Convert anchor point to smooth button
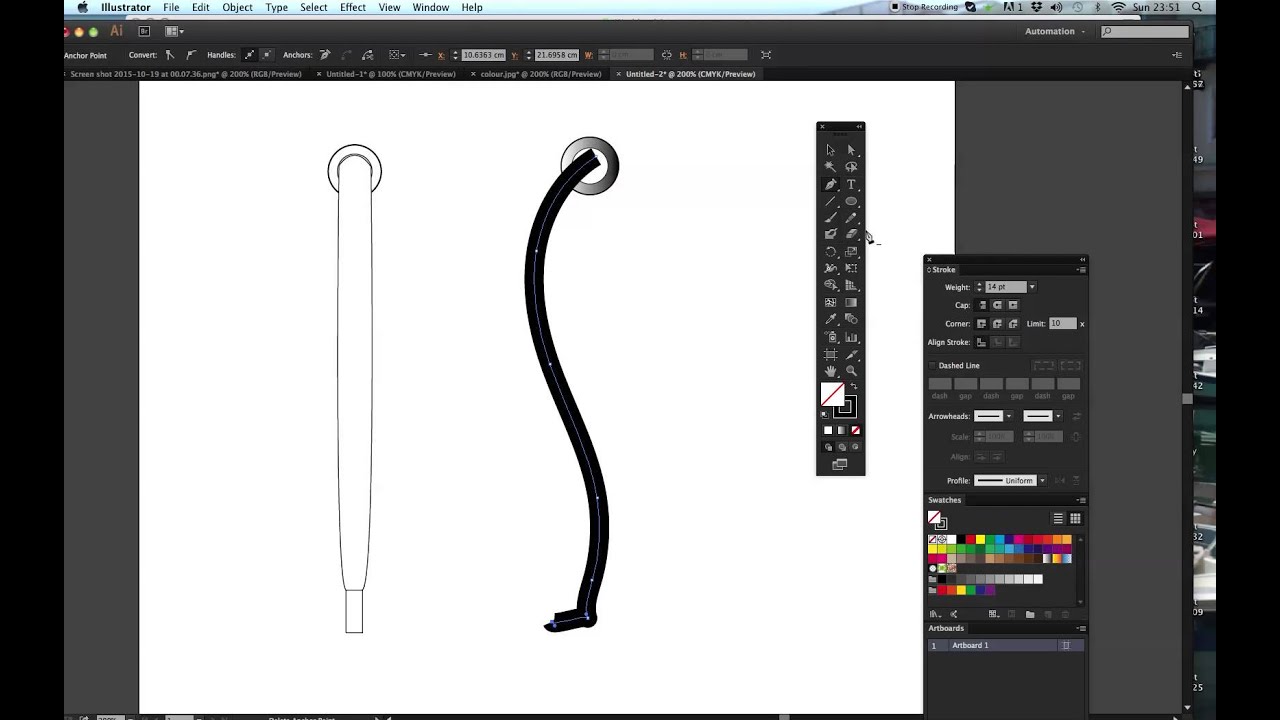Screen dimensions: 1280x720 190,55
